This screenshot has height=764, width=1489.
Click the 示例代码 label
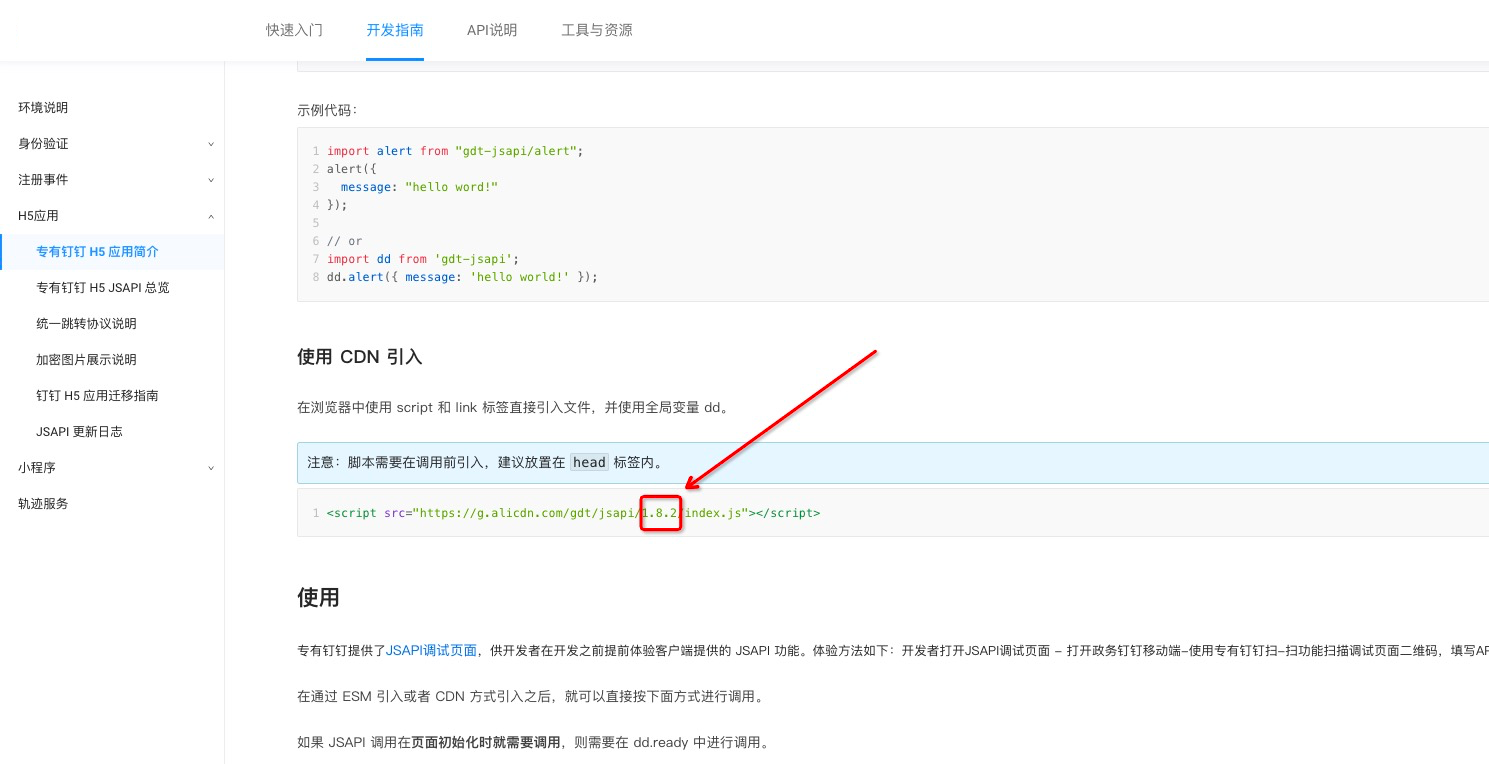327,110
